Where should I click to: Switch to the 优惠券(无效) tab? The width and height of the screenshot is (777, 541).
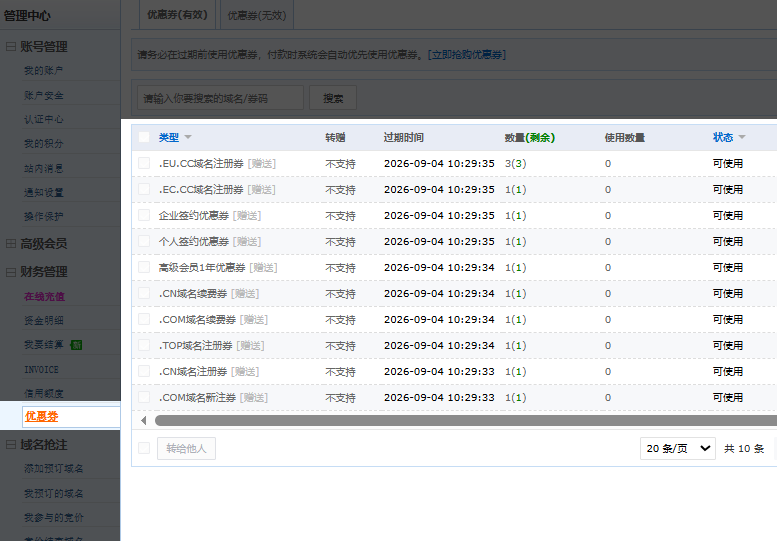point(257,15)
